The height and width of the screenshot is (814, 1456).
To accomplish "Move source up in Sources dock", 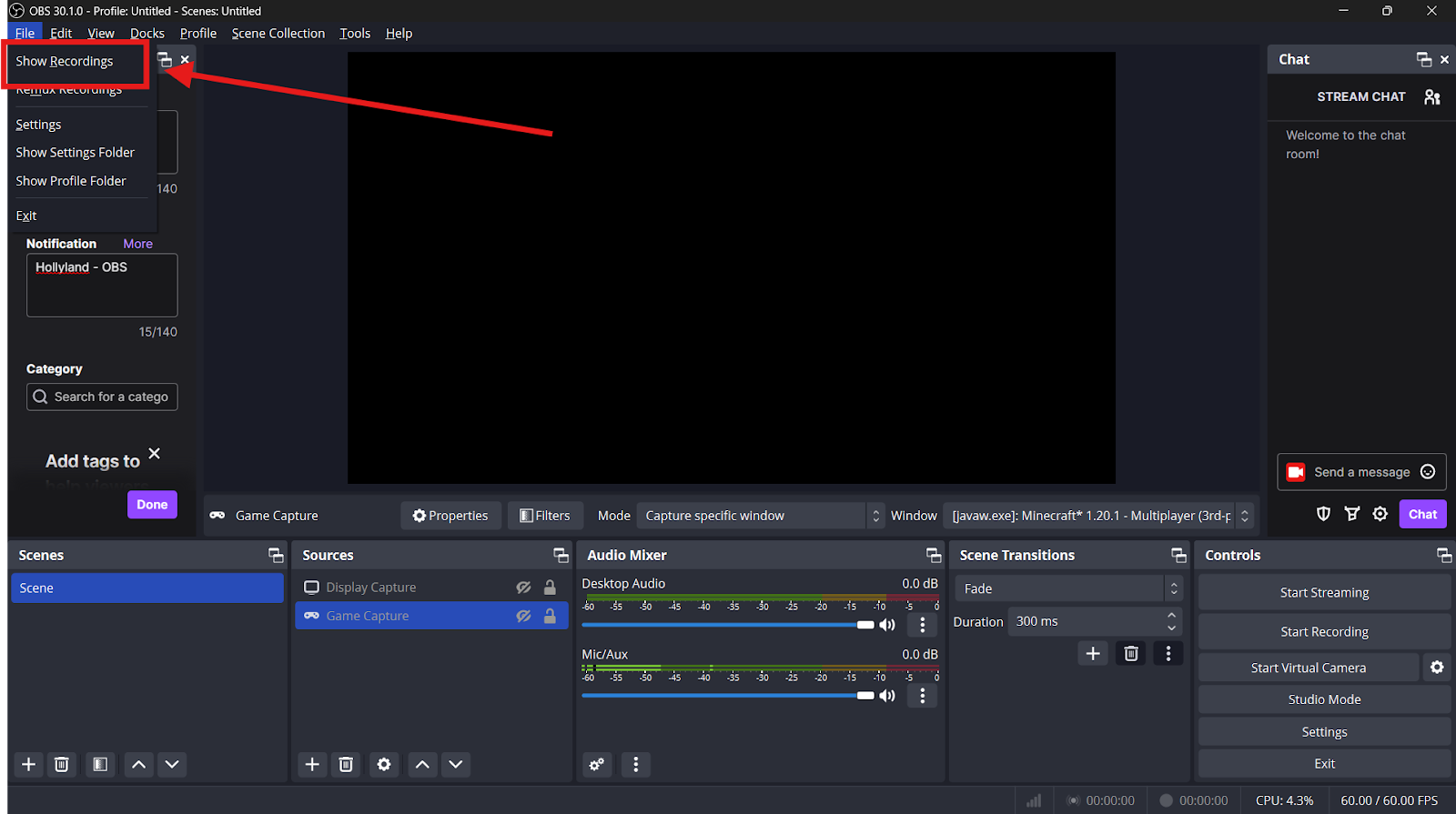I will pyautogui.click(x=422, y=764).
